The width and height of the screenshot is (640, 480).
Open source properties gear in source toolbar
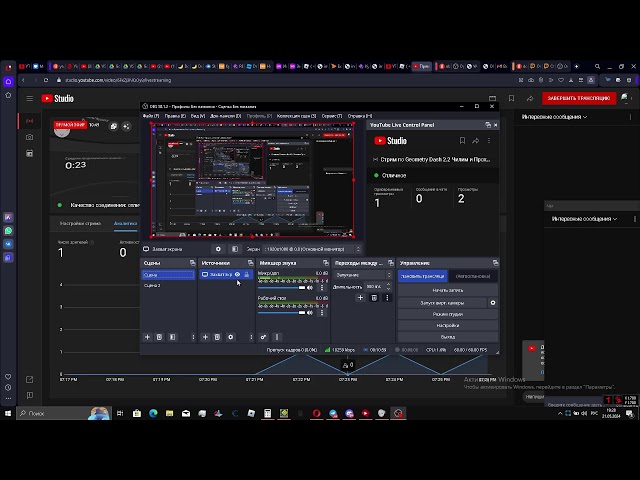[218, 249]
